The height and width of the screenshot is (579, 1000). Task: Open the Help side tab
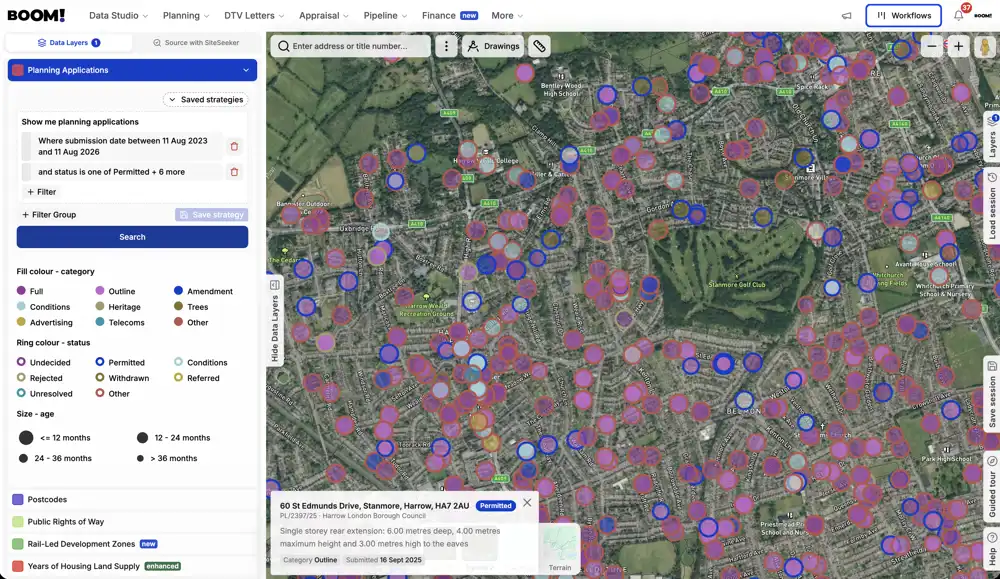click(992, 548)
